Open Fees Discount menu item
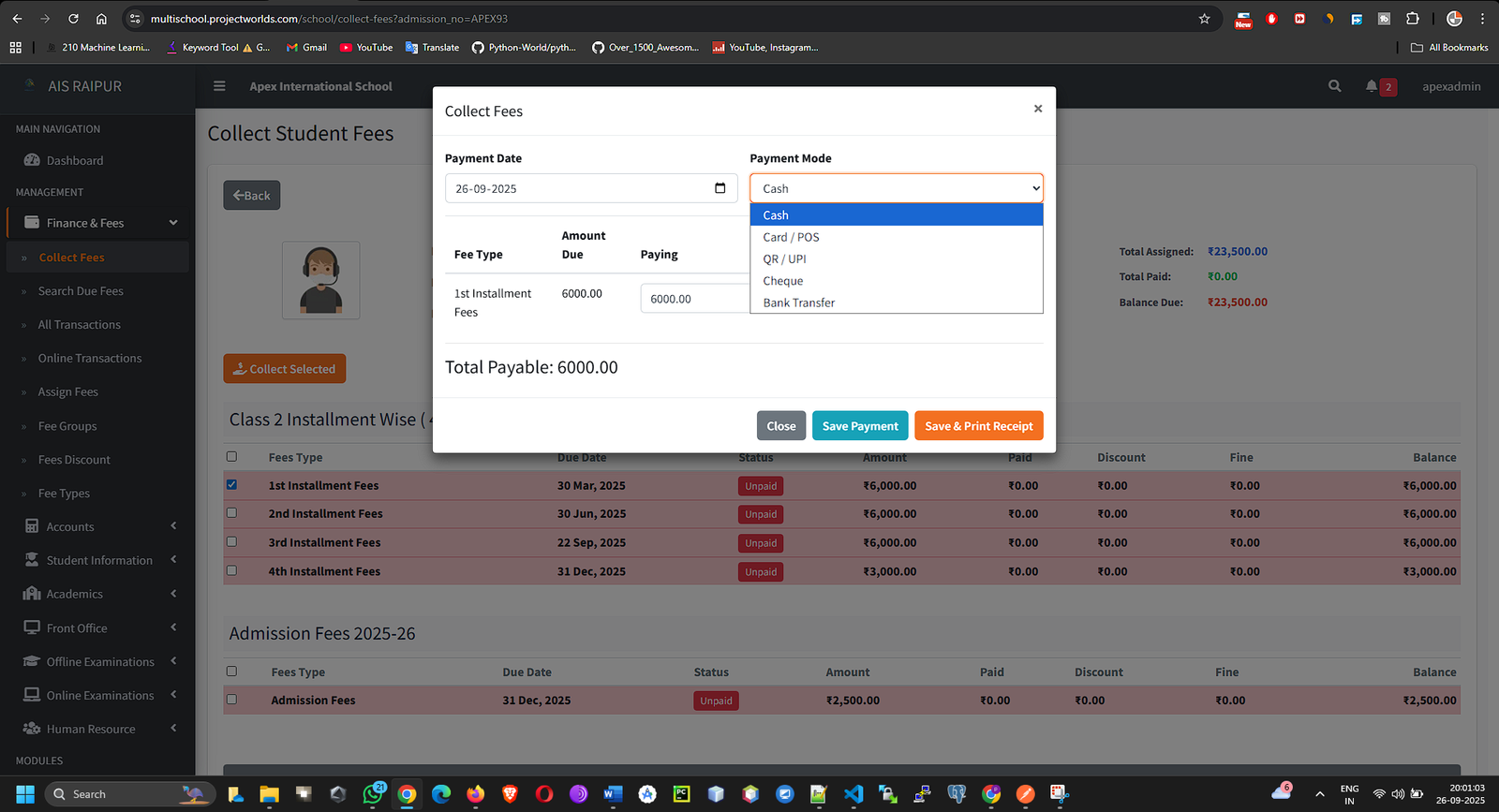Viewport: 1499px width, 812px height. [x=74, y=460]
